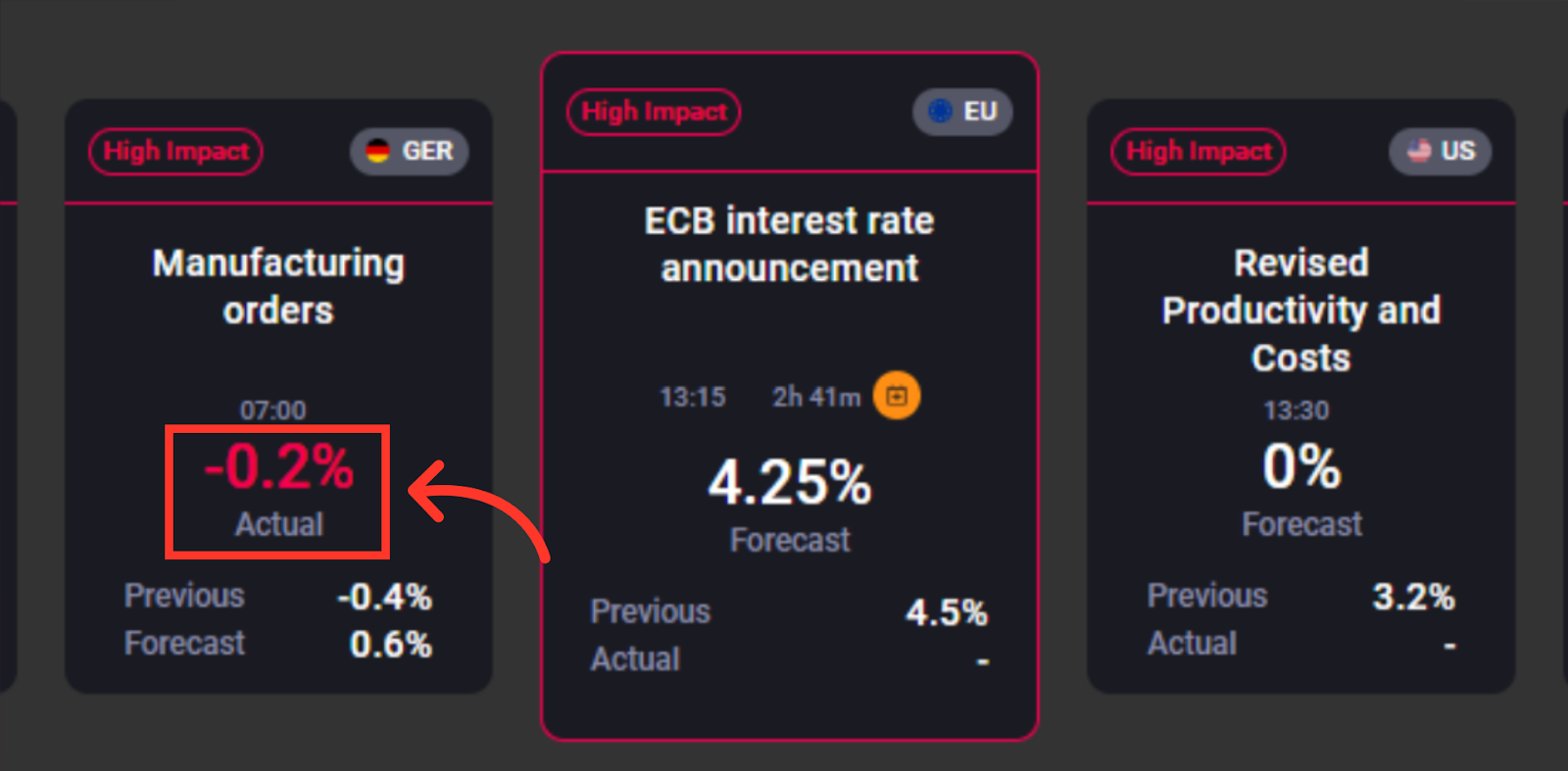
Task: Select the 0% forecast value
Action: click(1301, 466)
